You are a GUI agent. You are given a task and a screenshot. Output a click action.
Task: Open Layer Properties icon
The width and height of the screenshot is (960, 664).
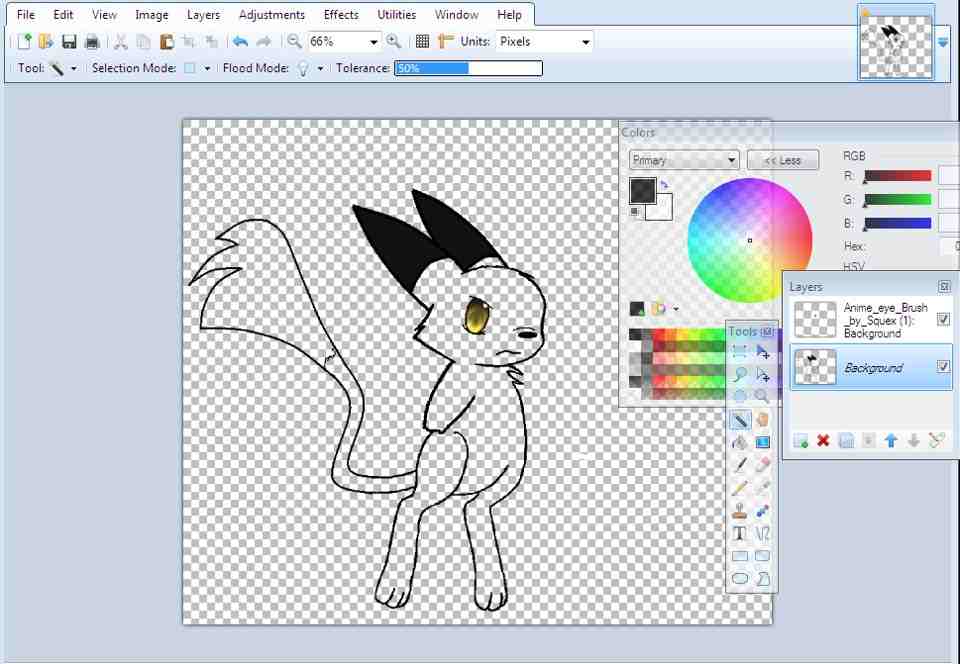pos(937,441)
